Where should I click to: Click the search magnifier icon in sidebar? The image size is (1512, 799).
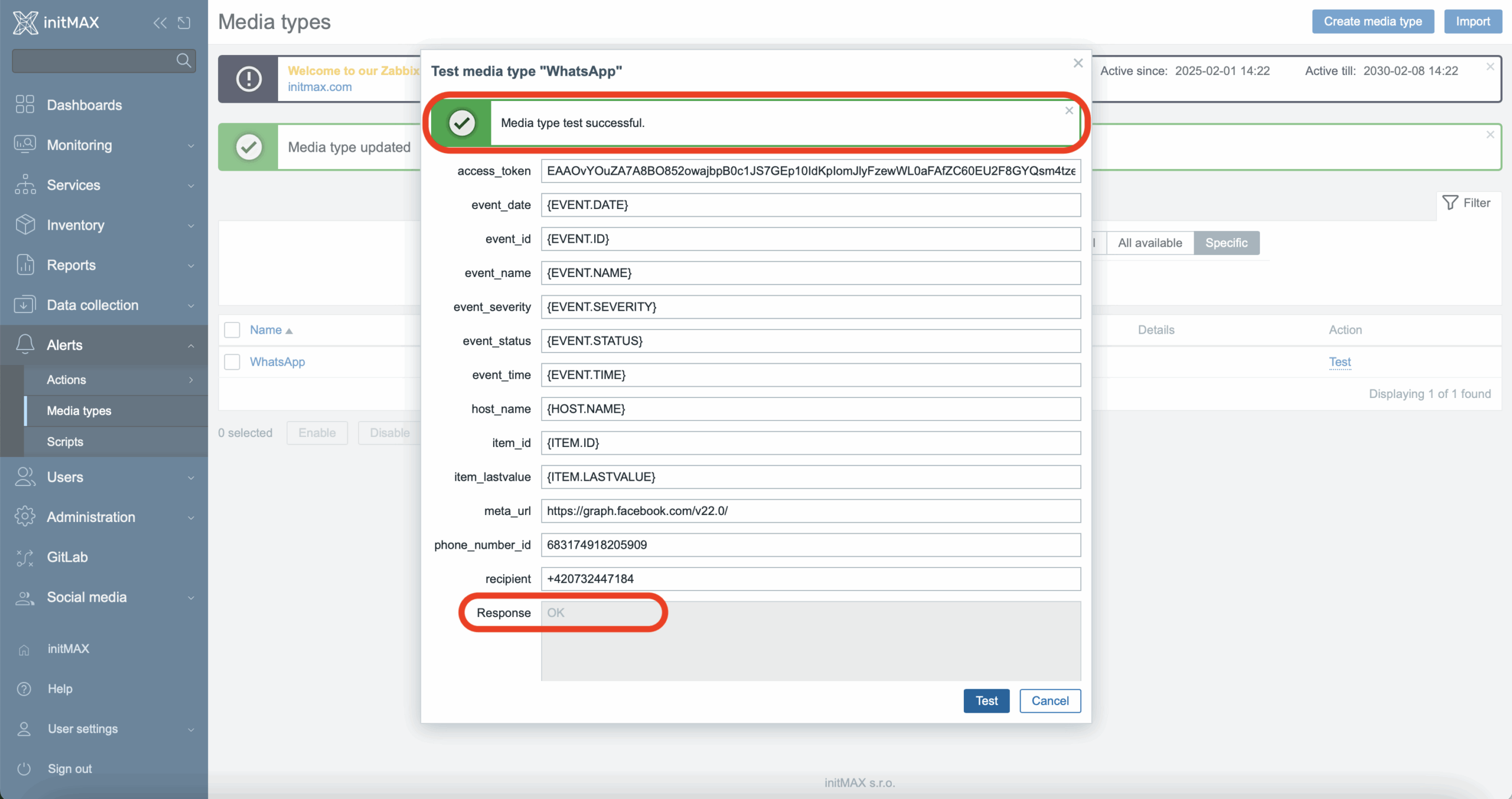184,60
